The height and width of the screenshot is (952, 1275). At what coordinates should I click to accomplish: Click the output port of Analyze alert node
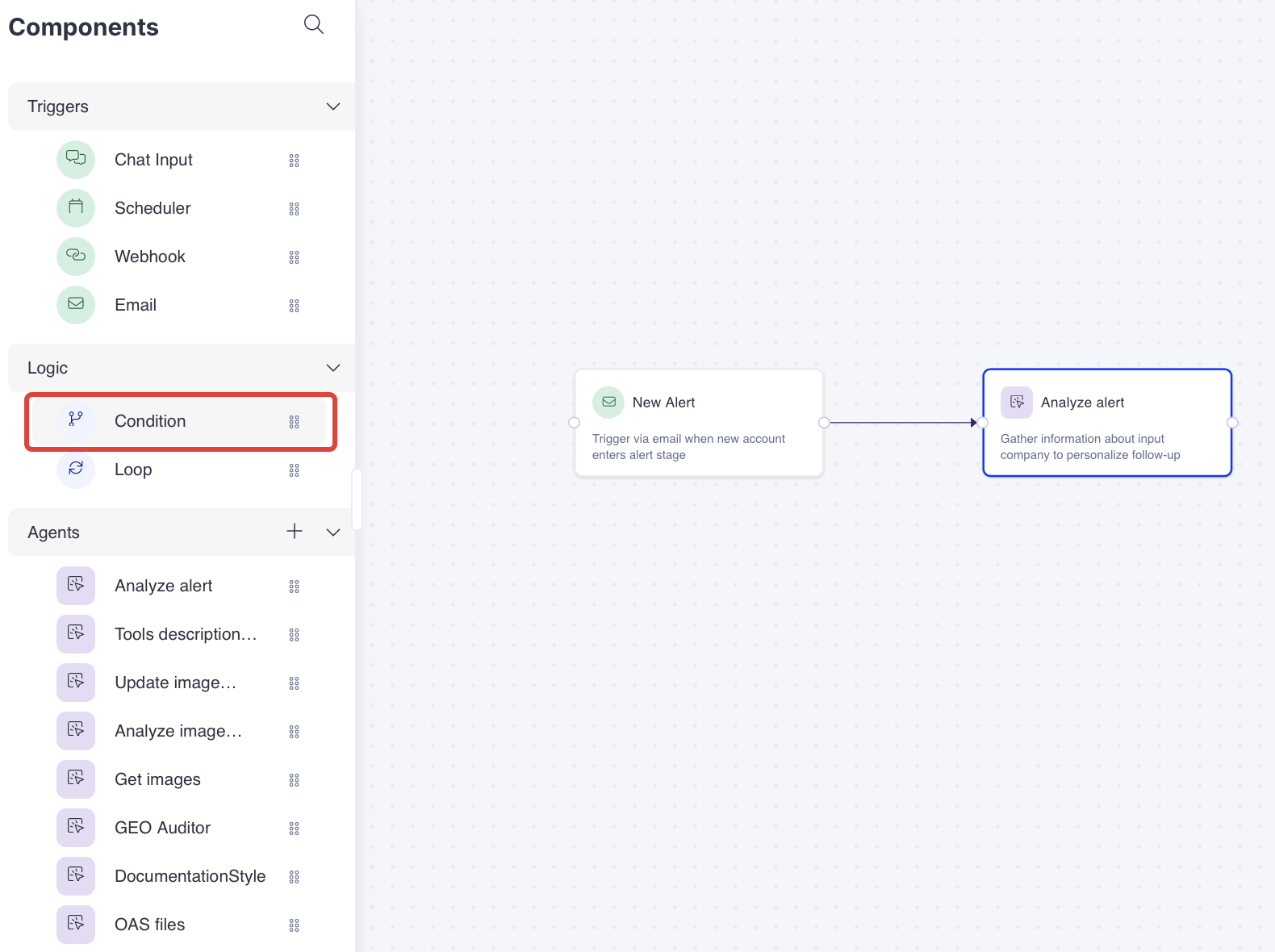[1232, 423]
